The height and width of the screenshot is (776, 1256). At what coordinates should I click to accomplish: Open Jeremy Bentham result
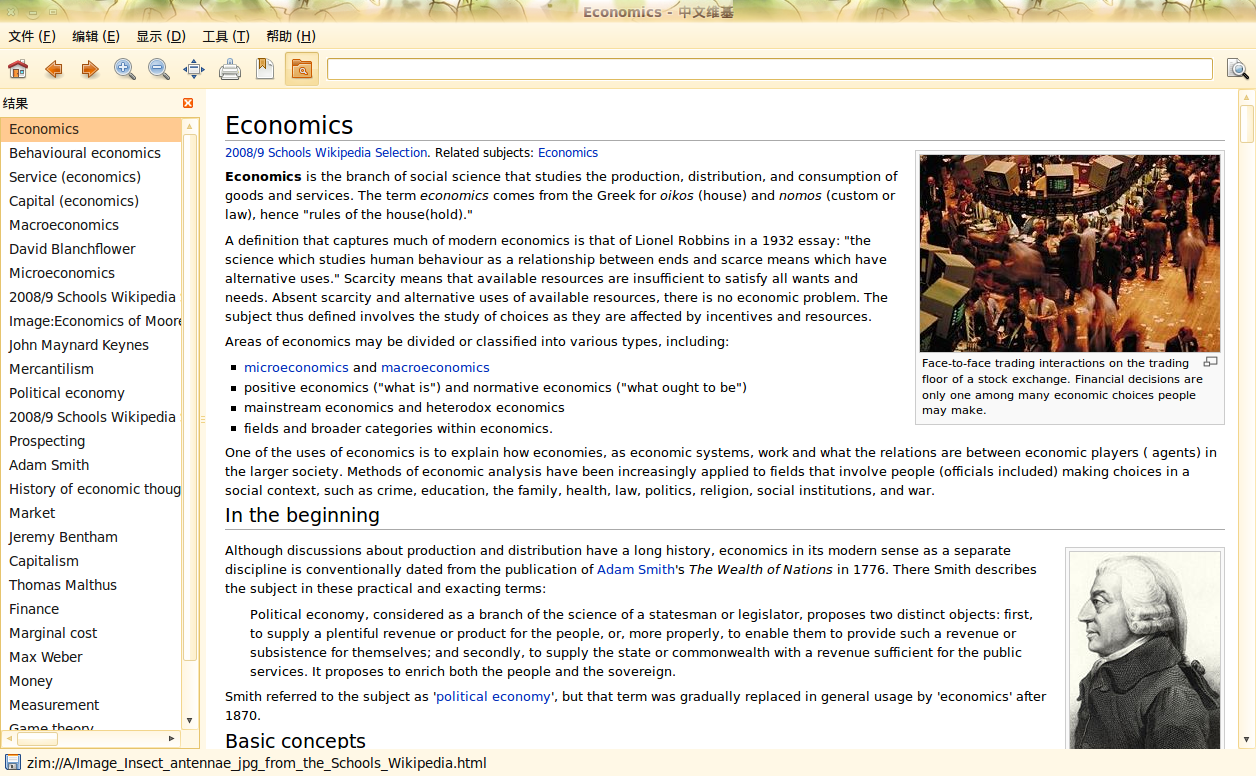pos(91,537)
